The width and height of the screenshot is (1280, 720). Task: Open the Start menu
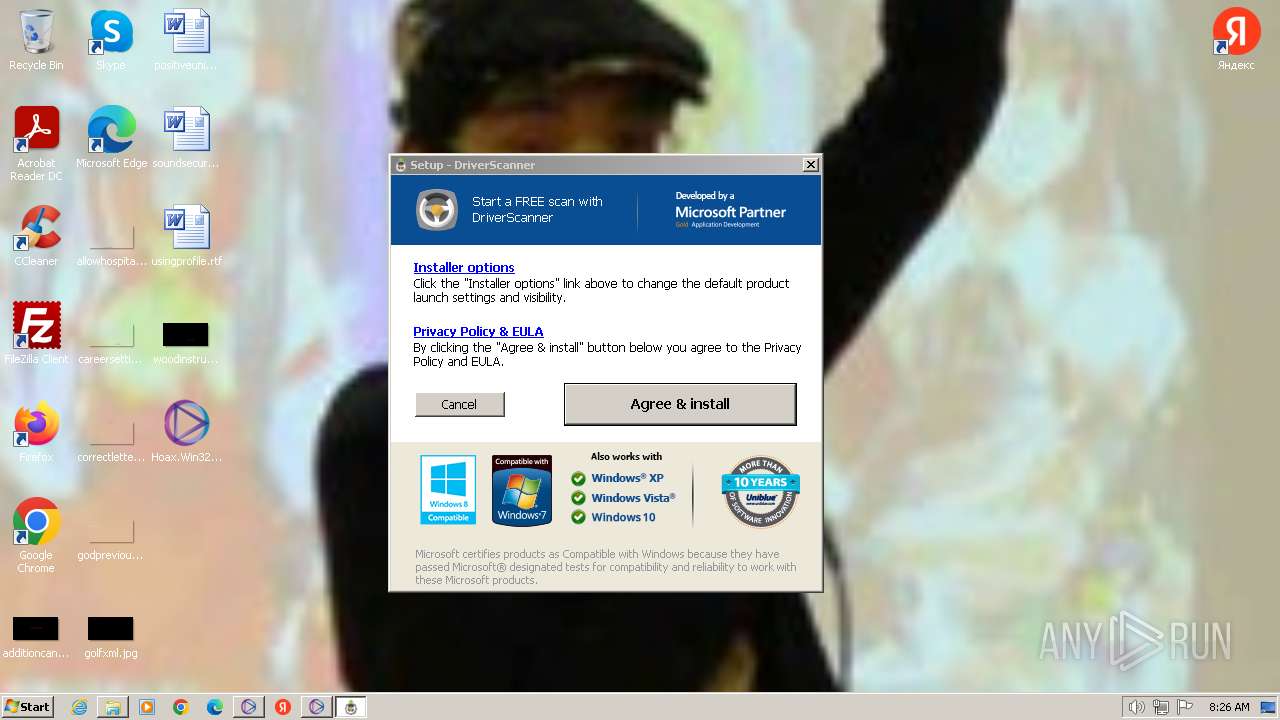pos(27,707)
